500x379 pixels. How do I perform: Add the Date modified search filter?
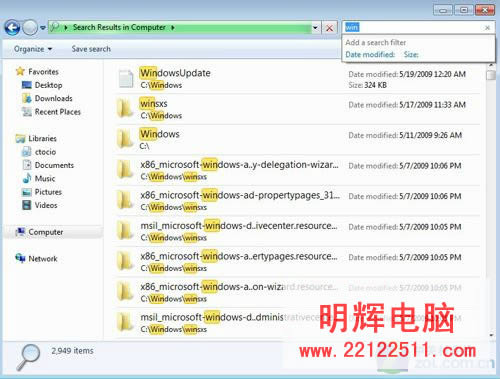(x=370, y=55)
